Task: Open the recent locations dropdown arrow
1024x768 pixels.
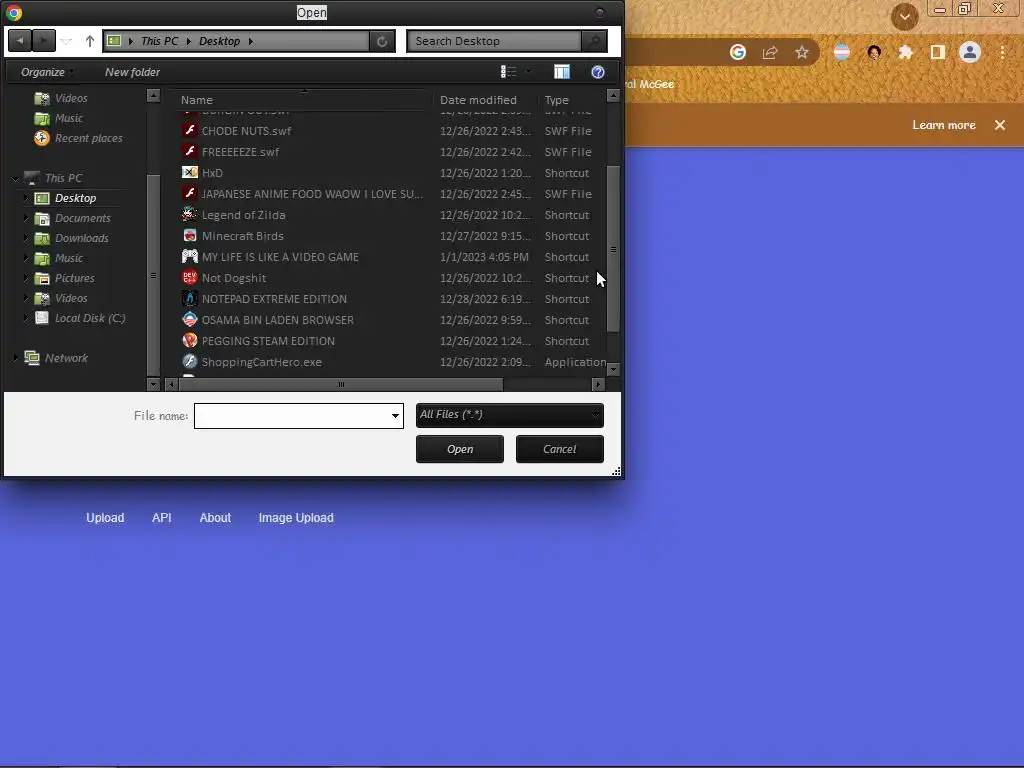Action: pos(66,41)
